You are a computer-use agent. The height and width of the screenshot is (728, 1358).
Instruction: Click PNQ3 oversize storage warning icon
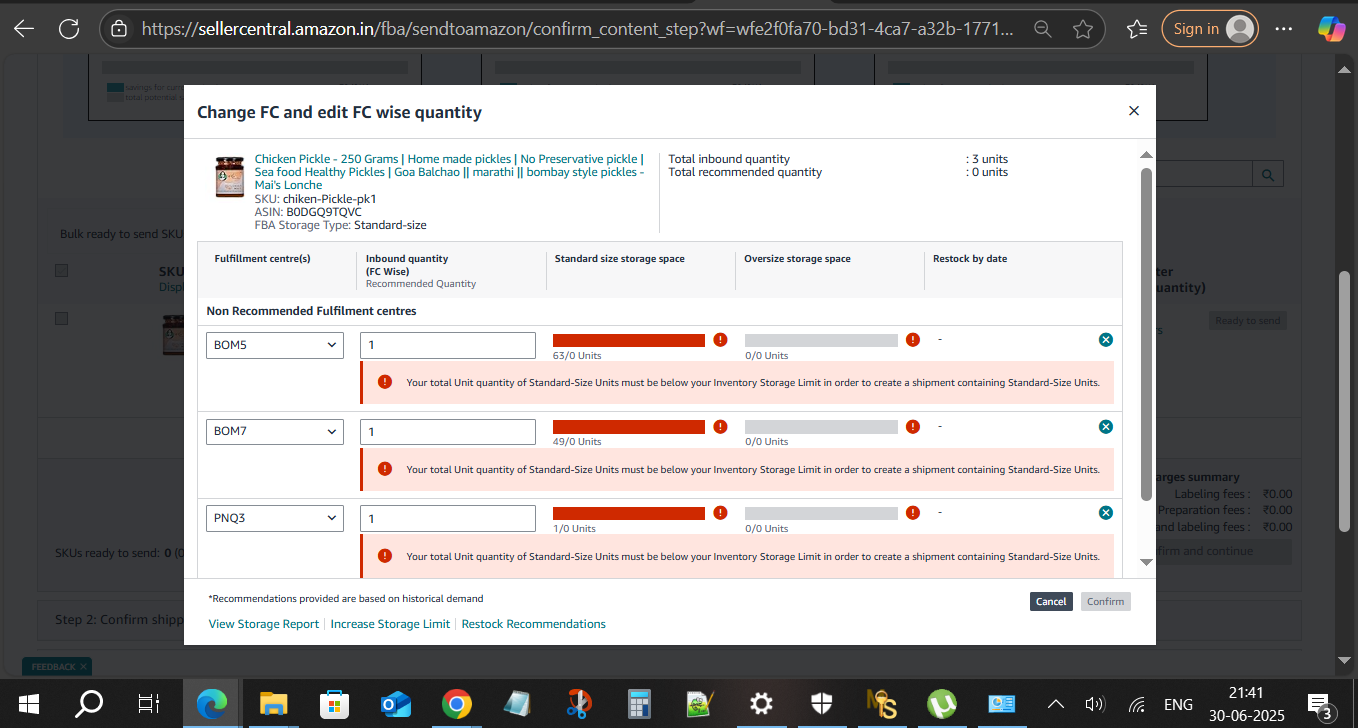click(x=912, y=513)
